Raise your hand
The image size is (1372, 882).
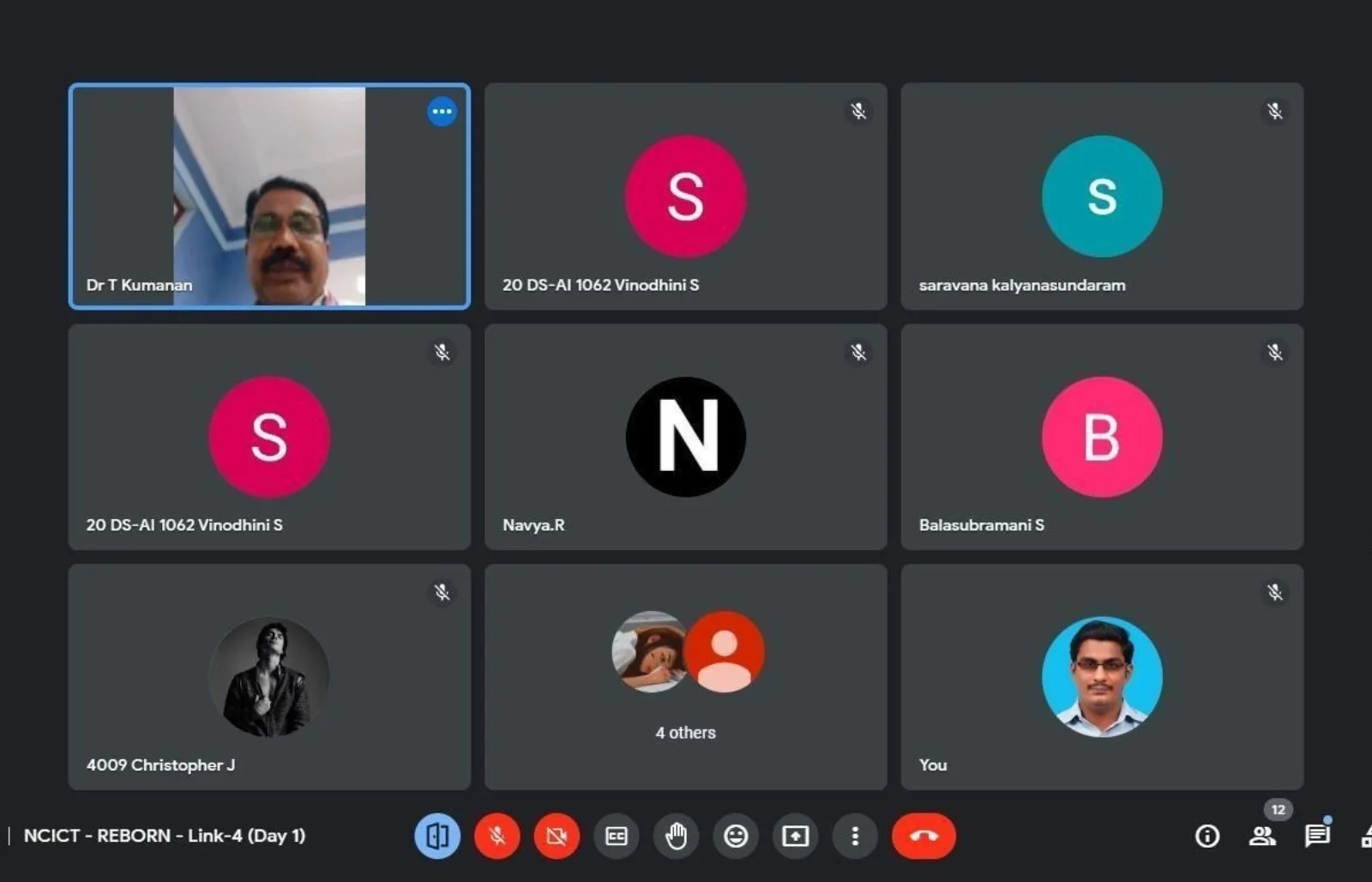[x=676, y=836]
